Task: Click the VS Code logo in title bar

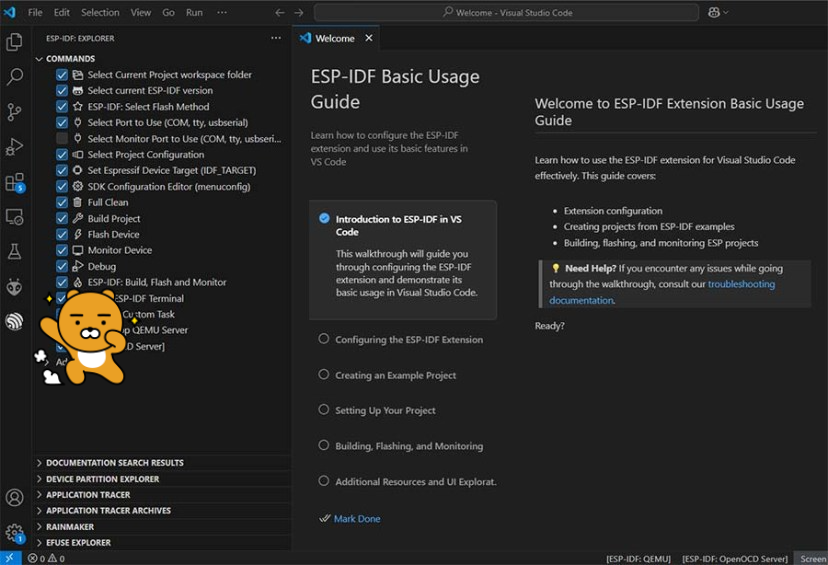Action: click(x=10, y=12)
